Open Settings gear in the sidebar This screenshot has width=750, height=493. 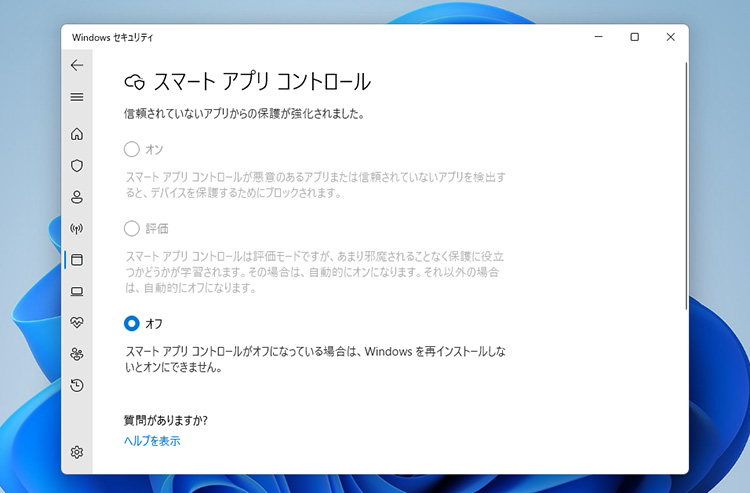pyautogui.click(x=77, y=452)
